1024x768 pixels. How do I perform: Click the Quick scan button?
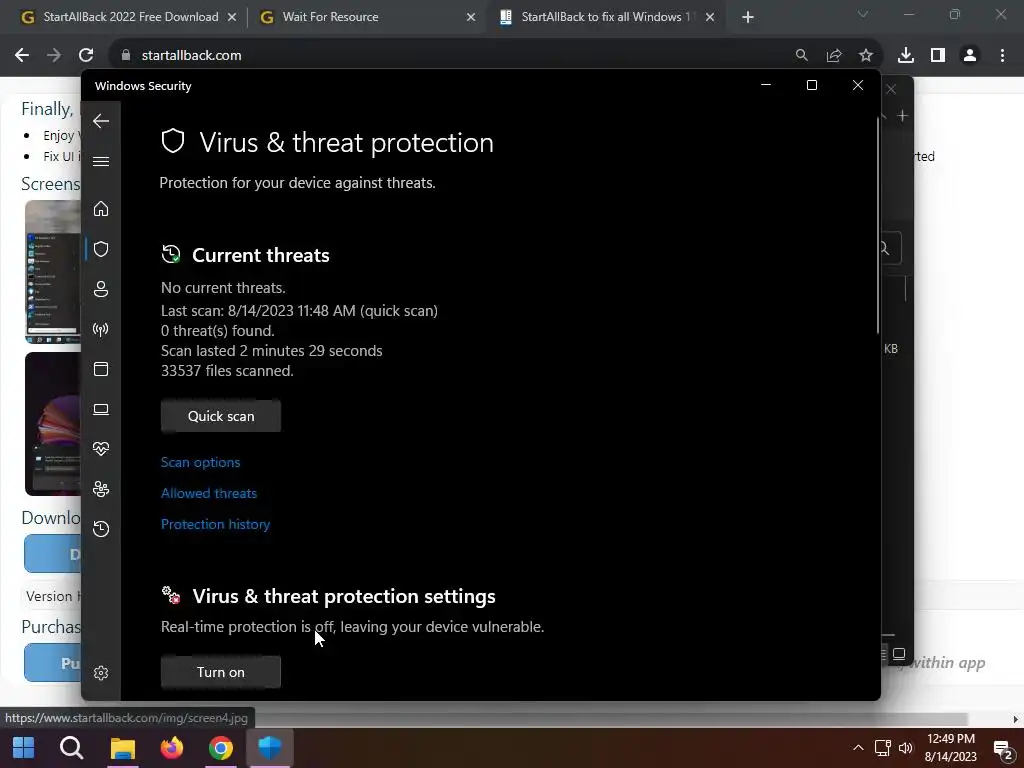tap(221, 416)
